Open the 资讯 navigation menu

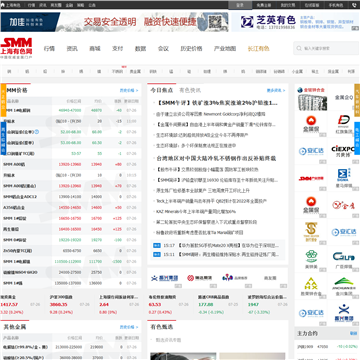point(72,48)
